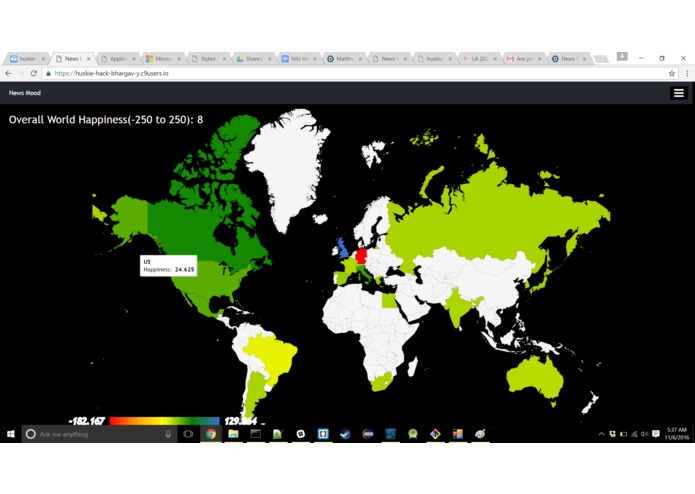Click the Overall World Happiness heading

click(106, 120)
